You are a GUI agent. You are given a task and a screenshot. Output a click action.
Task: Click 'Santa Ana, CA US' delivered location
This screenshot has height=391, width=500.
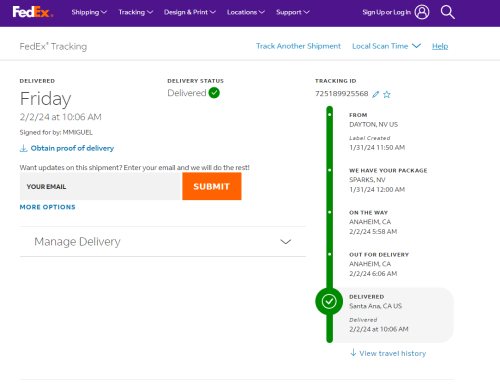pyautogui.click(x=375, y=306)
